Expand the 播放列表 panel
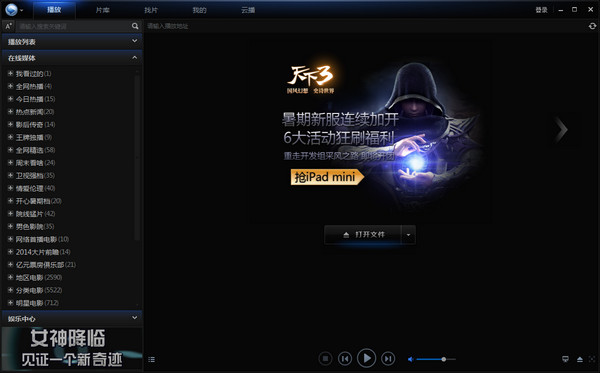Screen dimensions: 600x373 coord(72,42)
